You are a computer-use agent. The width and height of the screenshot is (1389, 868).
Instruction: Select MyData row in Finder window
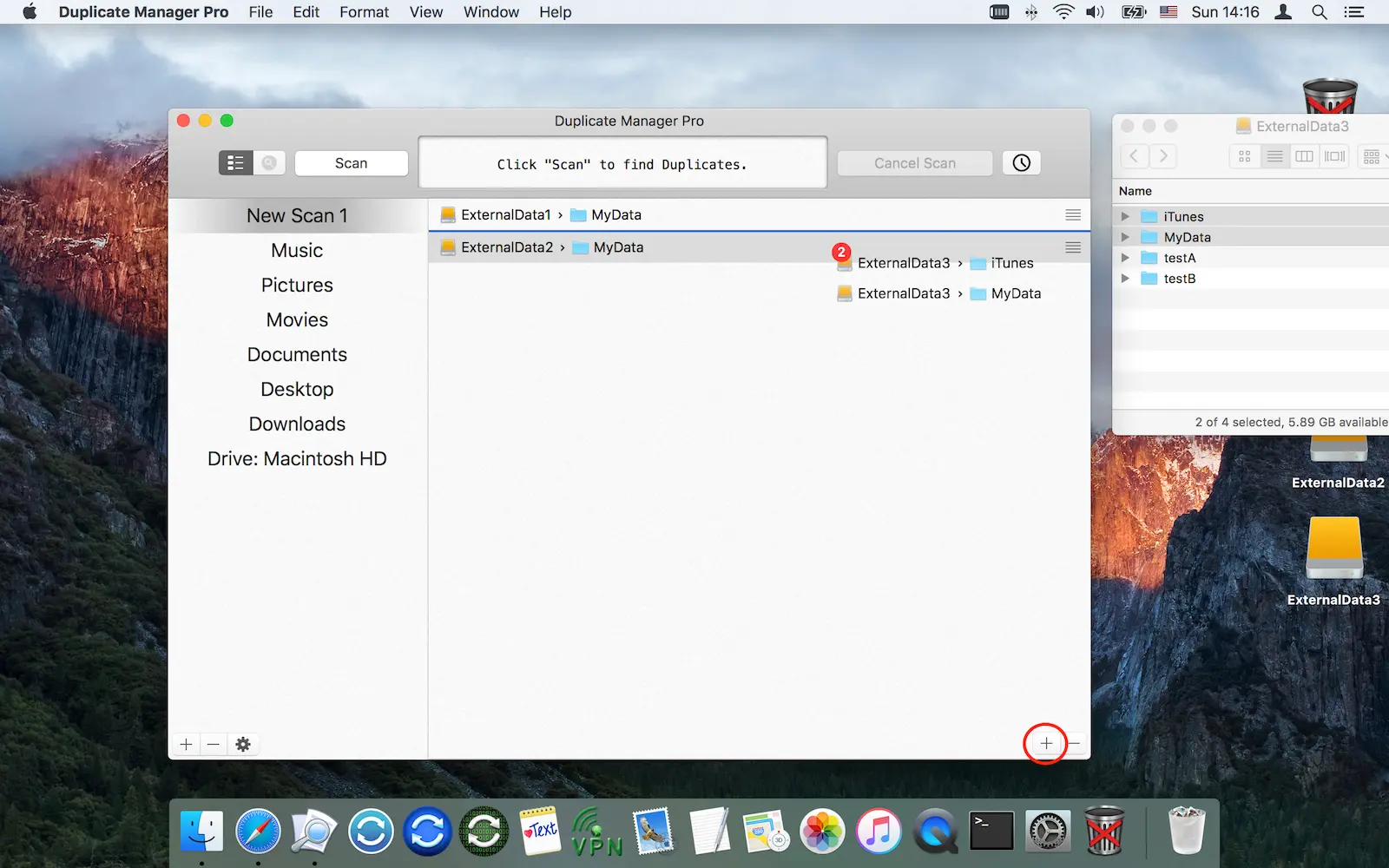point(1251,237)
